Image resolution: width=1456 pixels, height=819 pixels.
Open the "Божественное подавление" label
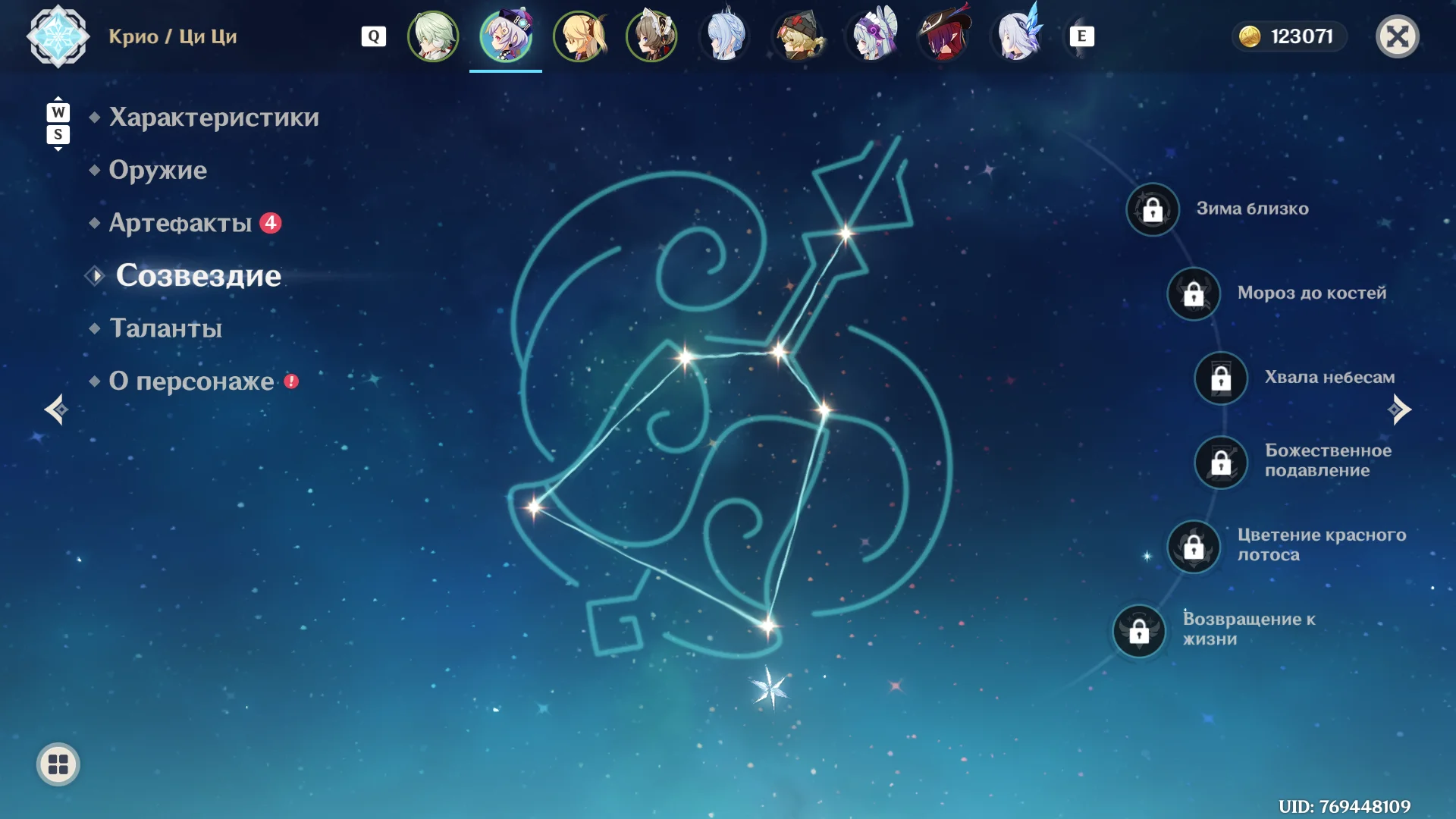pyautogui.click(x=1329, y=460)
